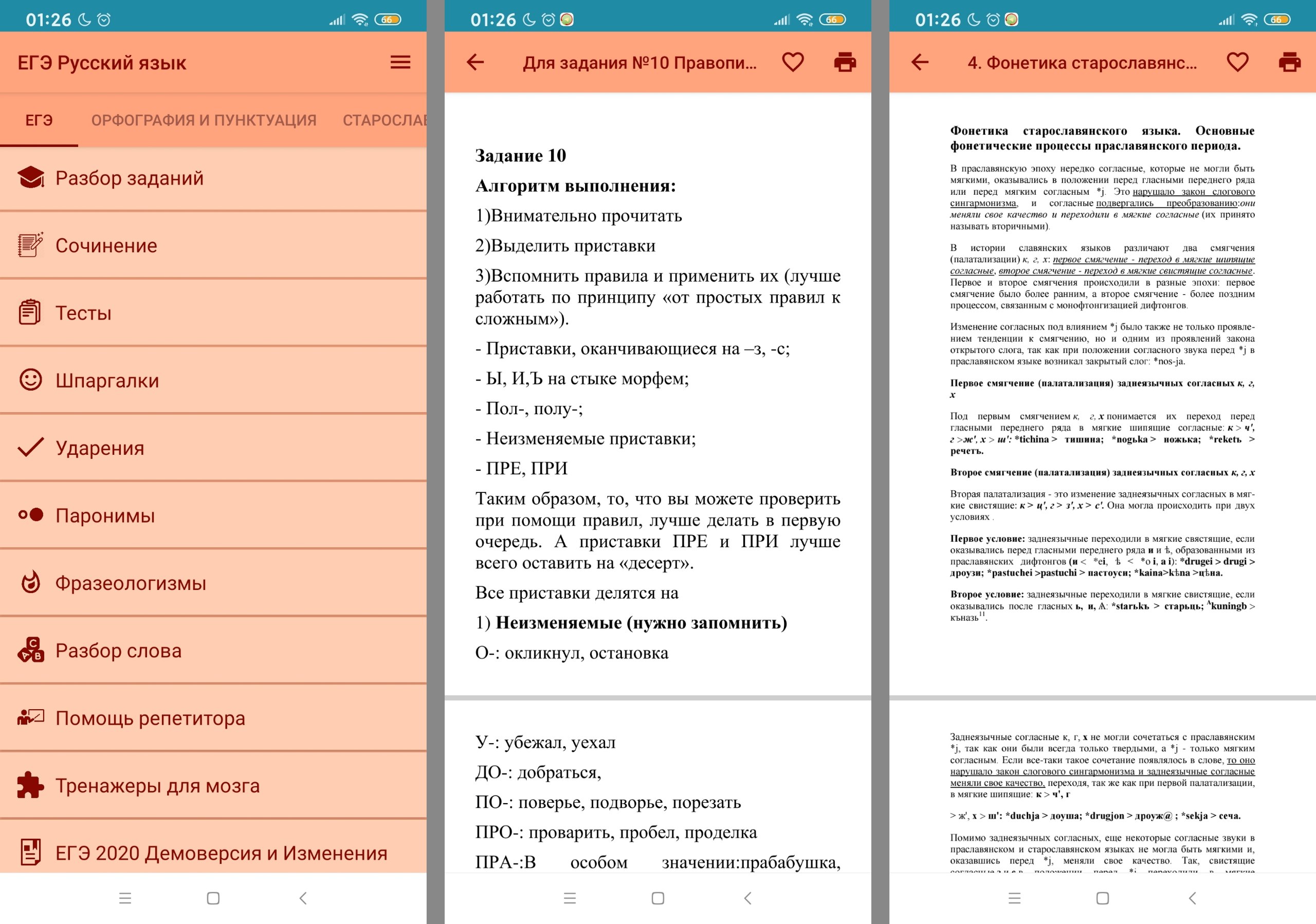Tap Android home button on first phone screen
1316x924 pixels.
tap(213, 898)
